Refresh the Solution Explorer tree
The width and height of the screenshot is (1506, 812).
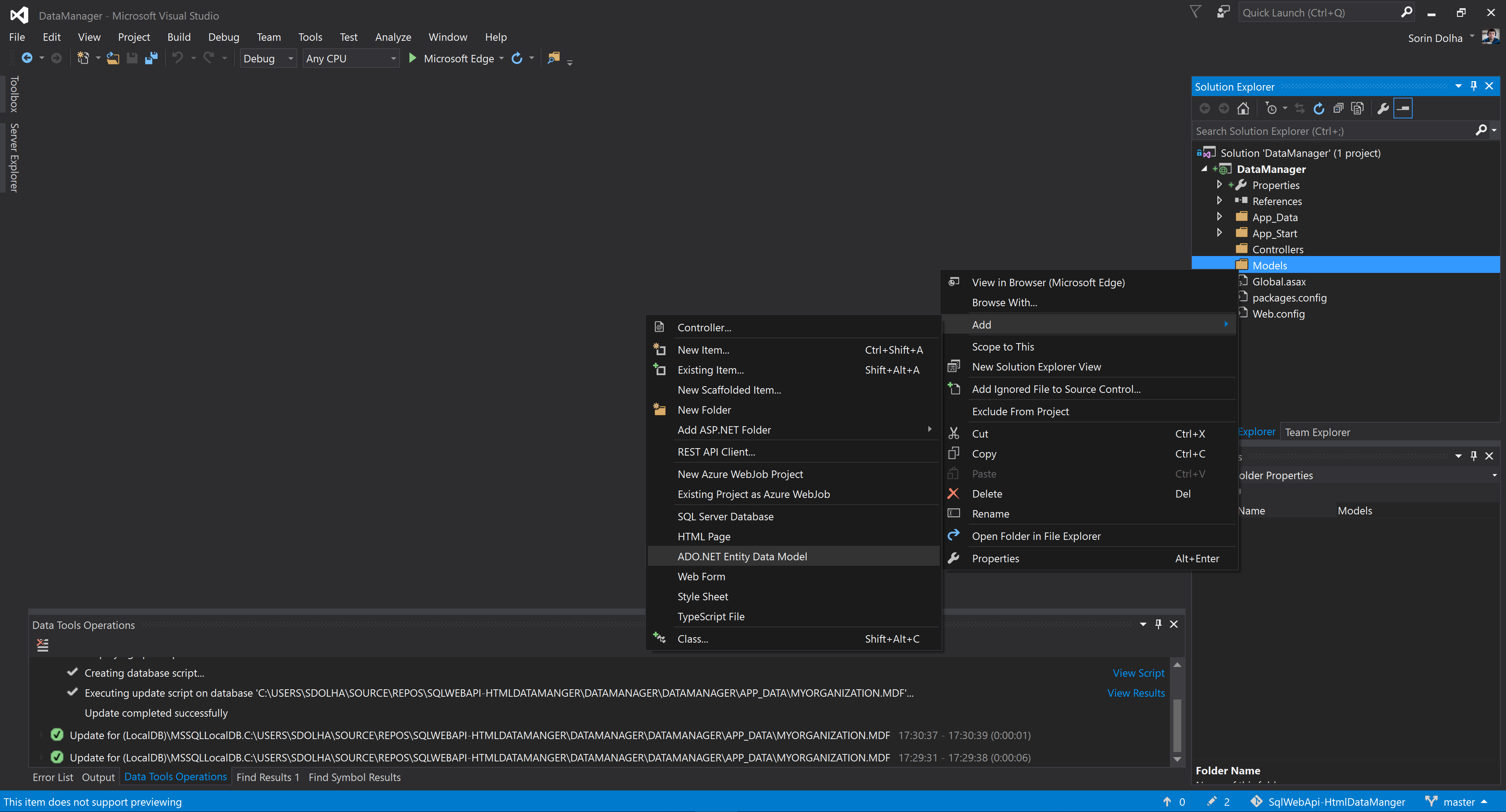coord(1318,108)
